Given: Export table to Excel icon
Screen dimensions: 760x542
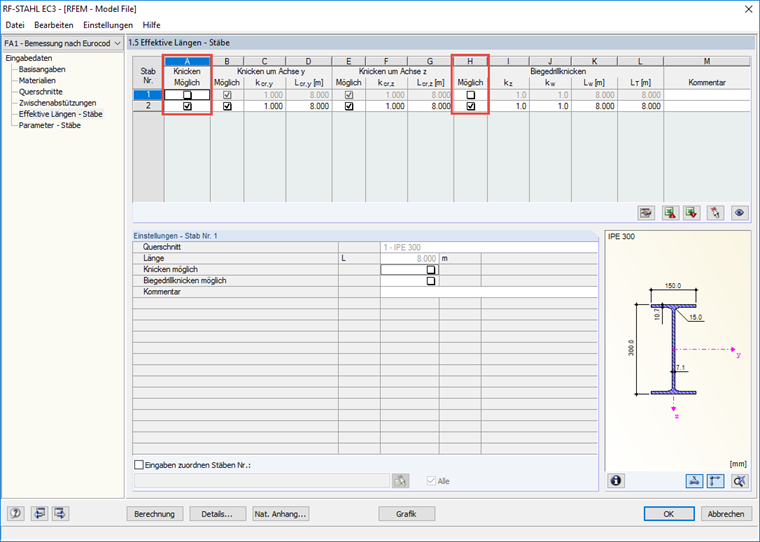Looking at the screenshot, I should click(670, 213).
